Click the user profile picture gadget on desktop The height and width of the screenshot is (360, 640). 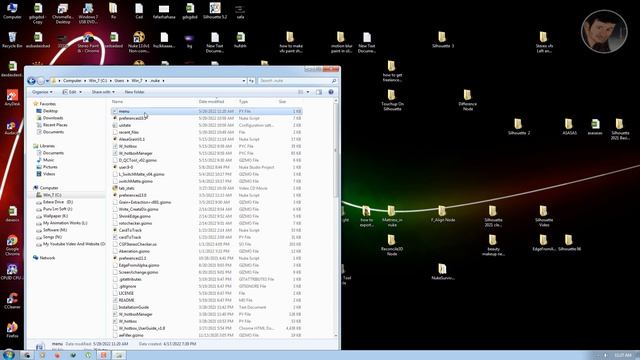point(604,31)
